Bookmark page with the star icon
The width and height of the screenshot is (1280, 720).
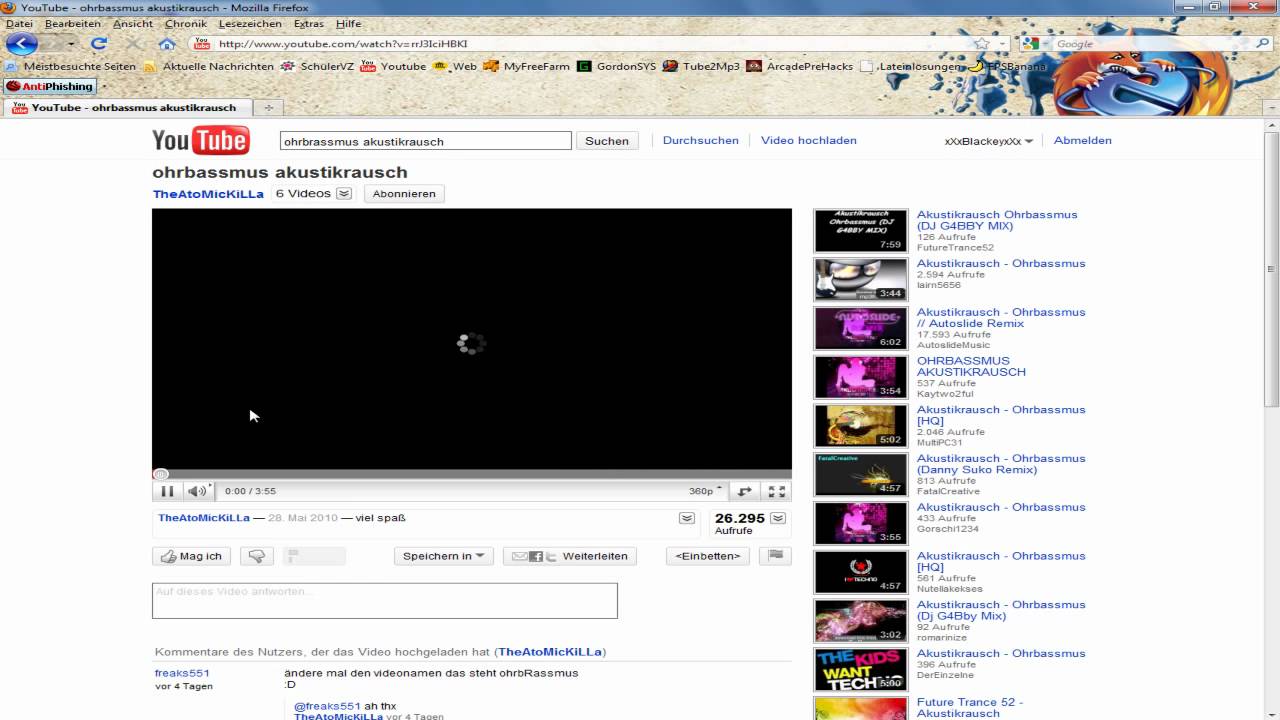coord(982,44)
